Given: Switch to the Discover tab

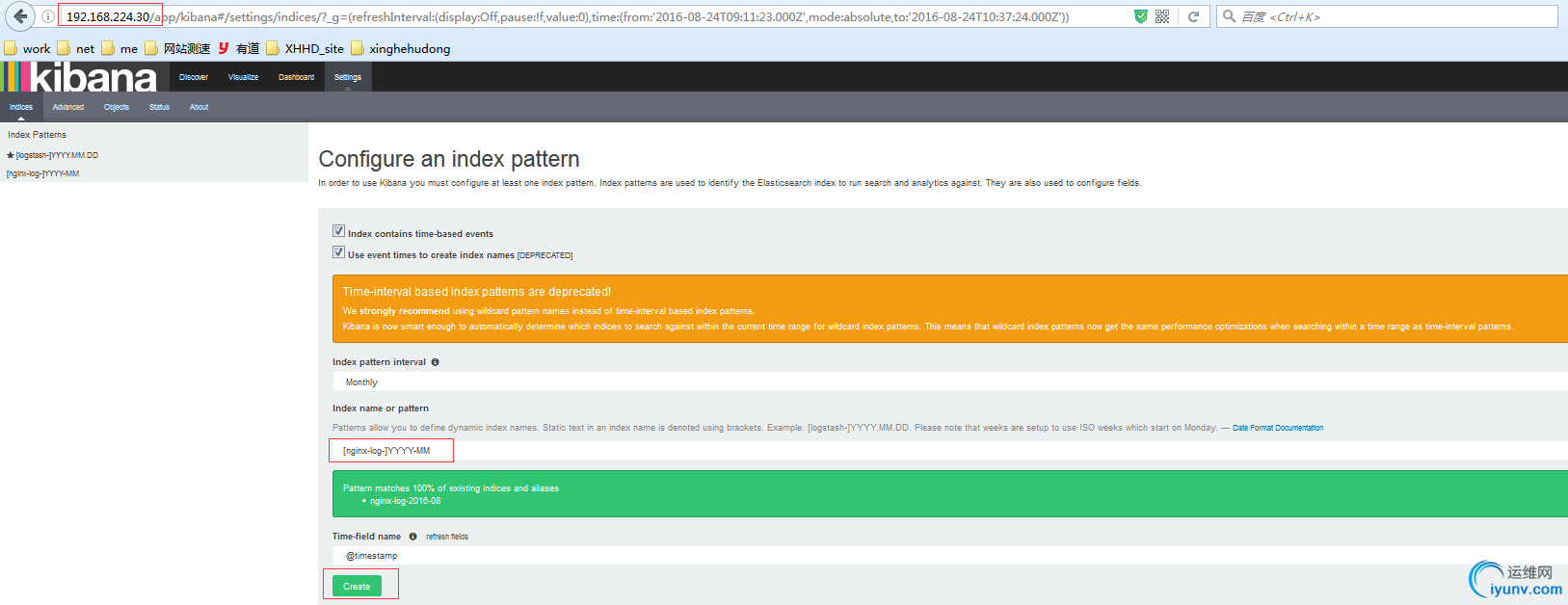Looking at the screenshot, I should (x=194, y=77).
